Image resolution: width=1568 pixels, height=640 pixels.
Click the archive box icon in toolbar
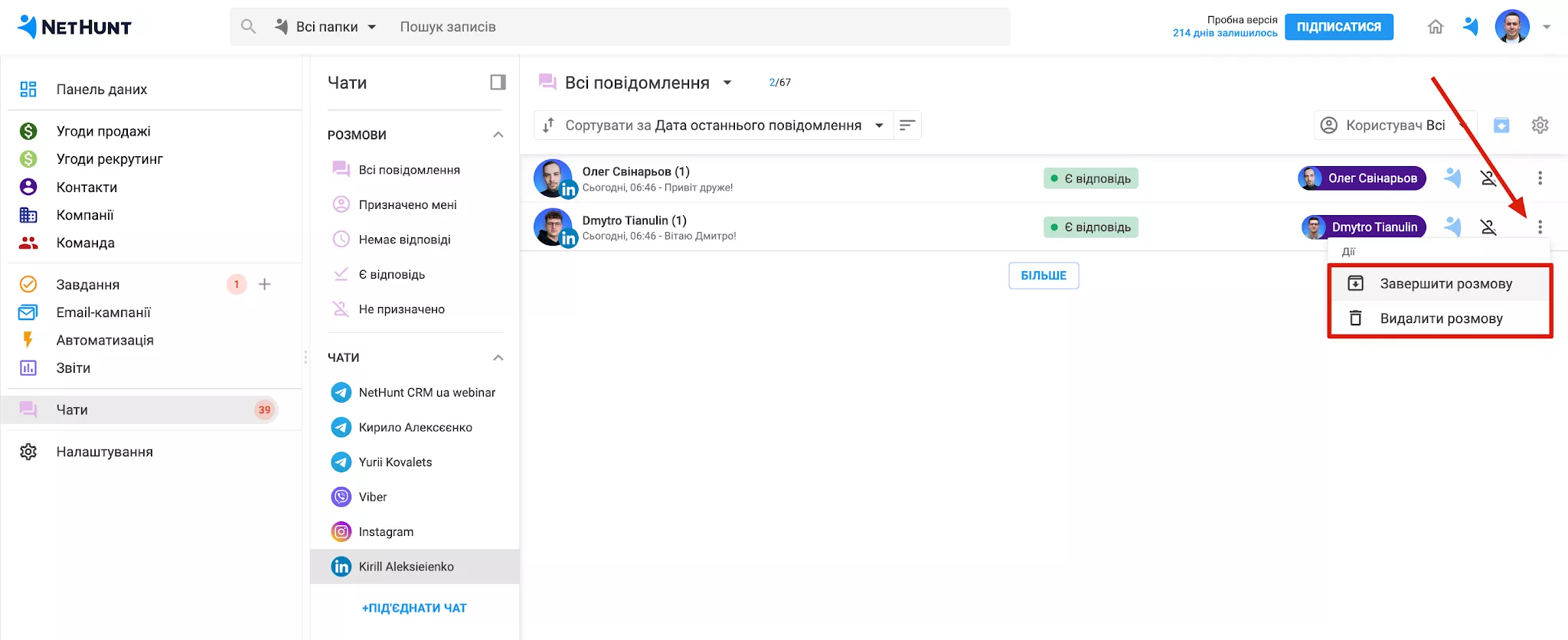[x=1501, y=125]
